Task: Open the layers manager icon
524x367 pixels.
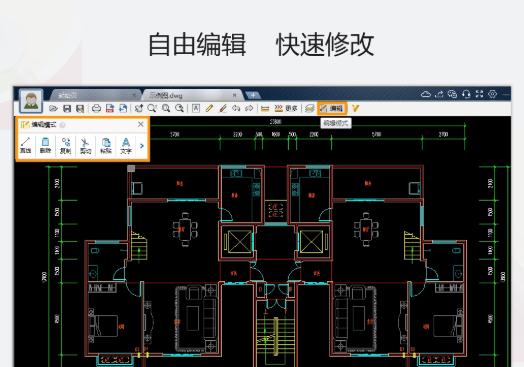Action: coord(310,108)
